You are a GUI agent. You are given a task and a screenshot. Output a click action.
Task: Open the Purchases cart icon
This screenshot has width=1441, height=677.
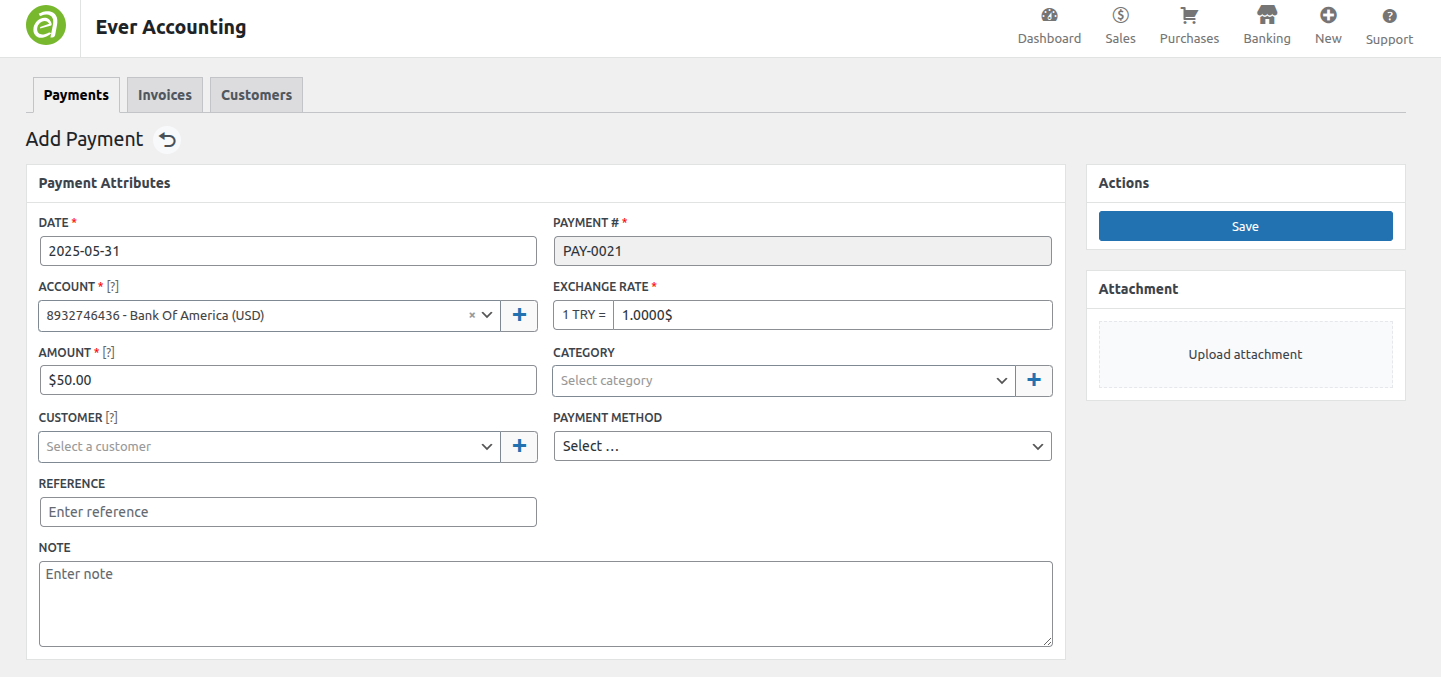(x=1188, y=27)
